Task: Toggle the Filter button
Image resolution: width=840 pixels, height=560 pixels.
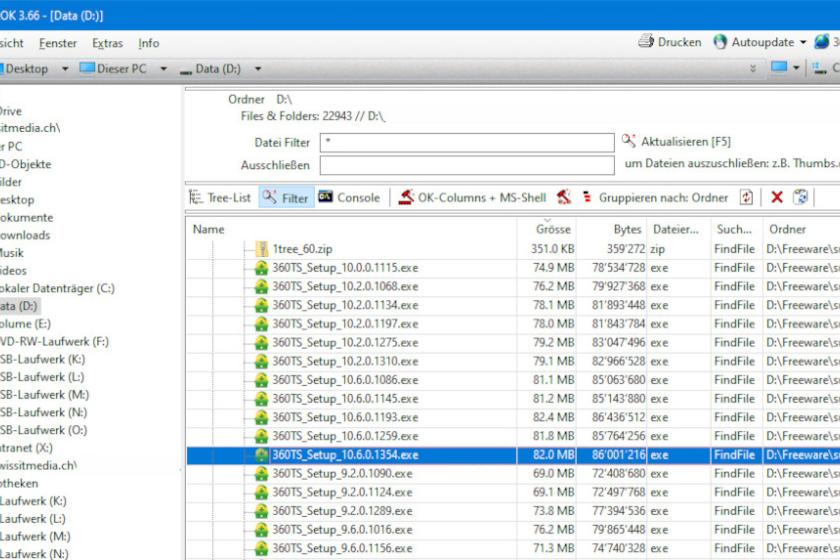Action: click(286, 198)
